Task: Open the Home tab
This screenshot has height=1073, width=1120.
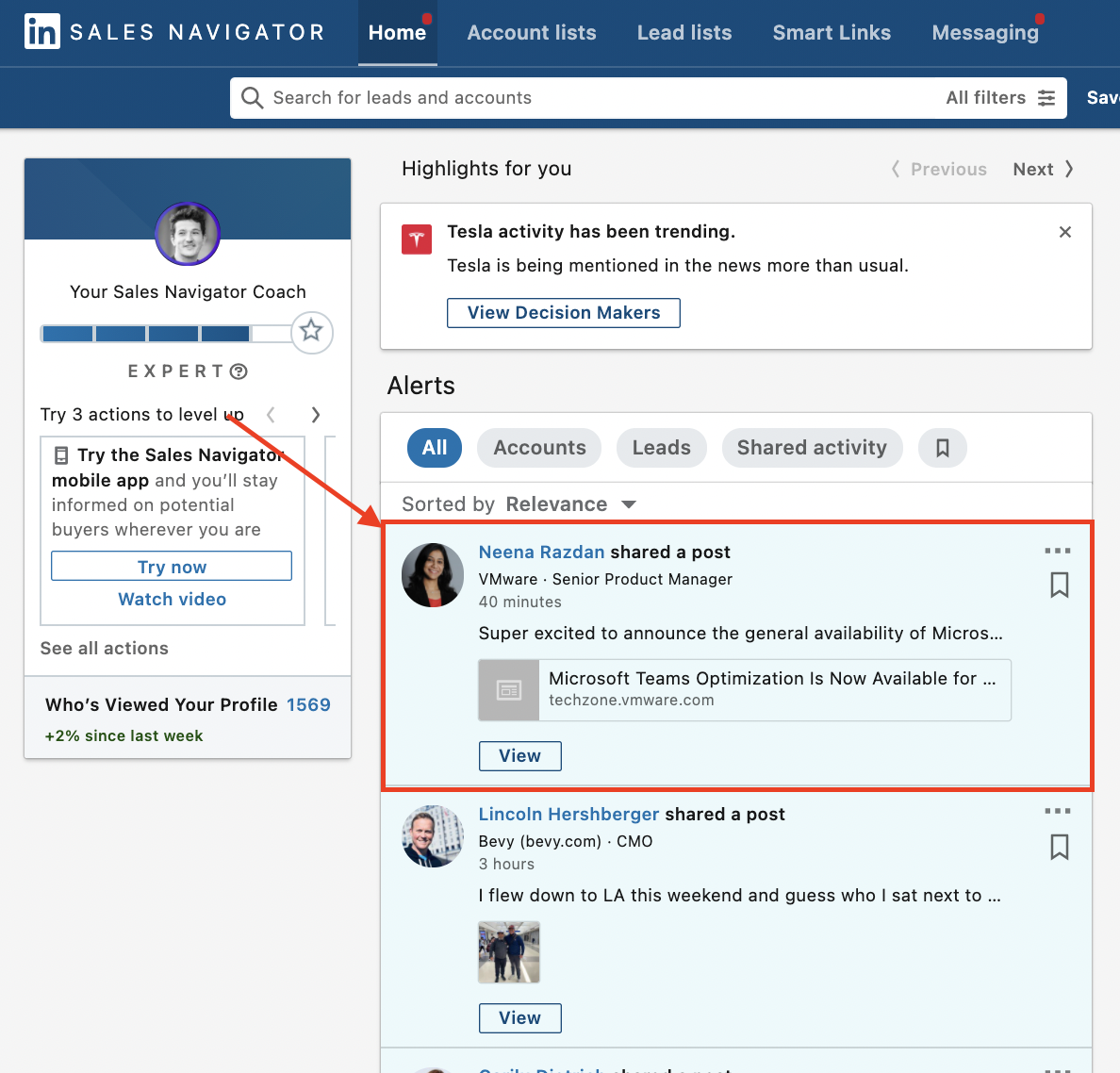Action: tap(397, 33)
